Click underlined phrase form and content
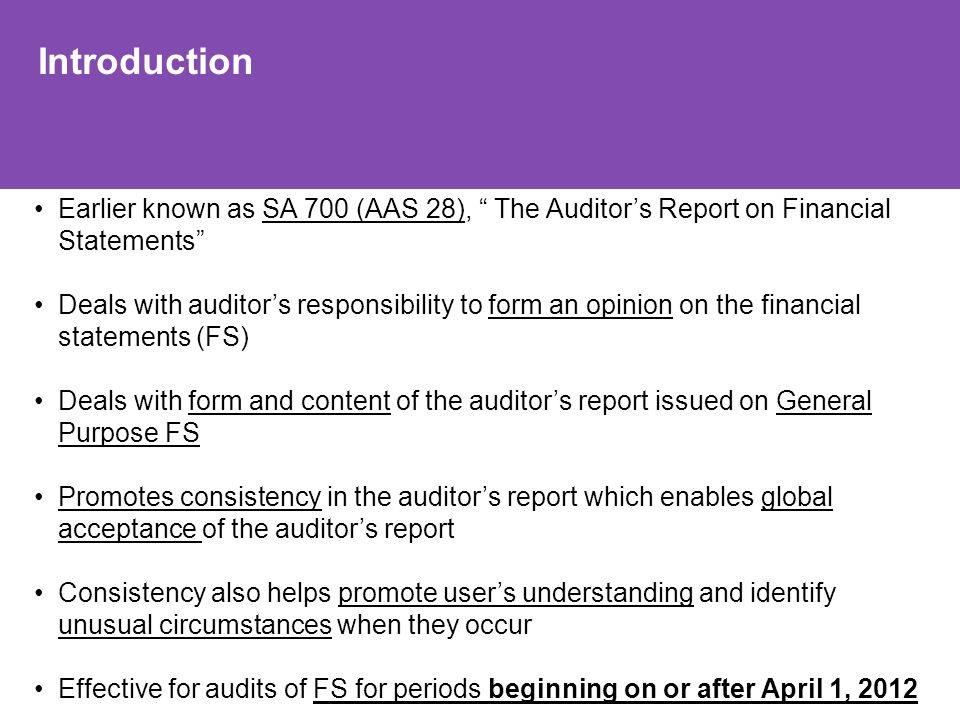 coord(289,401)
